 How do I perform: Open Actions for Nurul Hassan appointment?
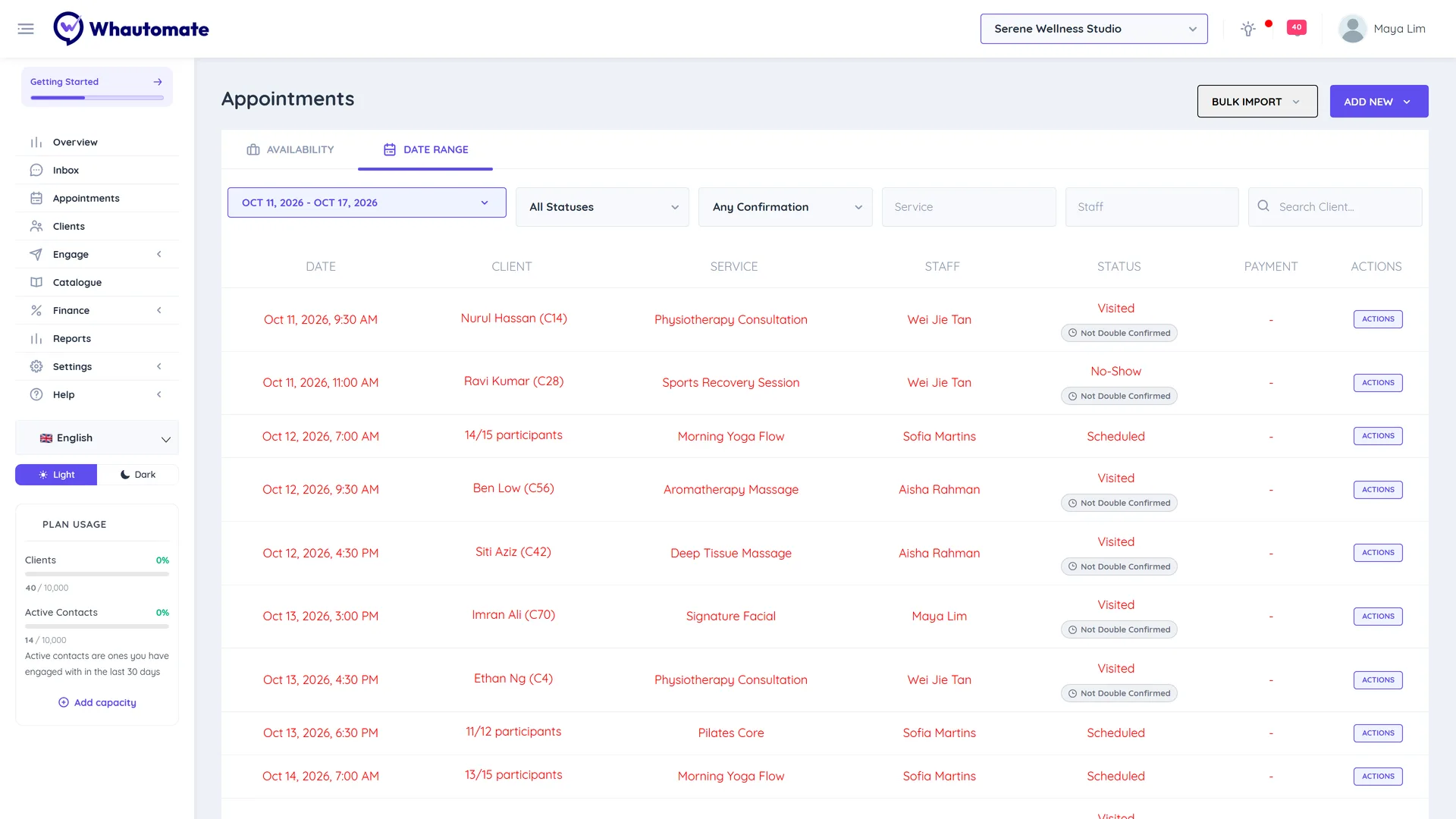pyautogui.click(x=1378, y=319)
